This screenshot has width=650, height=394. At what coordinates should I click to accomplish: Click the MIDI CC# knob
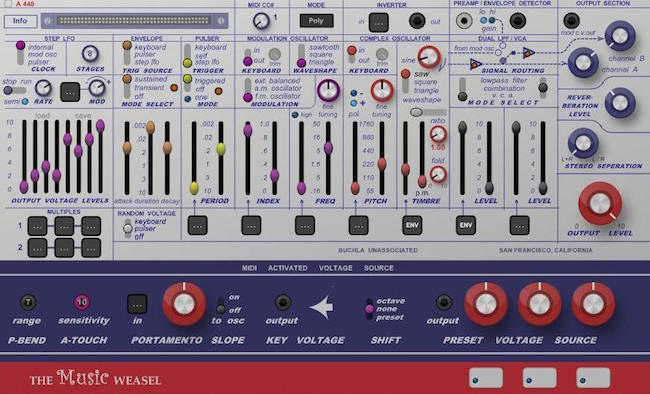261,20
